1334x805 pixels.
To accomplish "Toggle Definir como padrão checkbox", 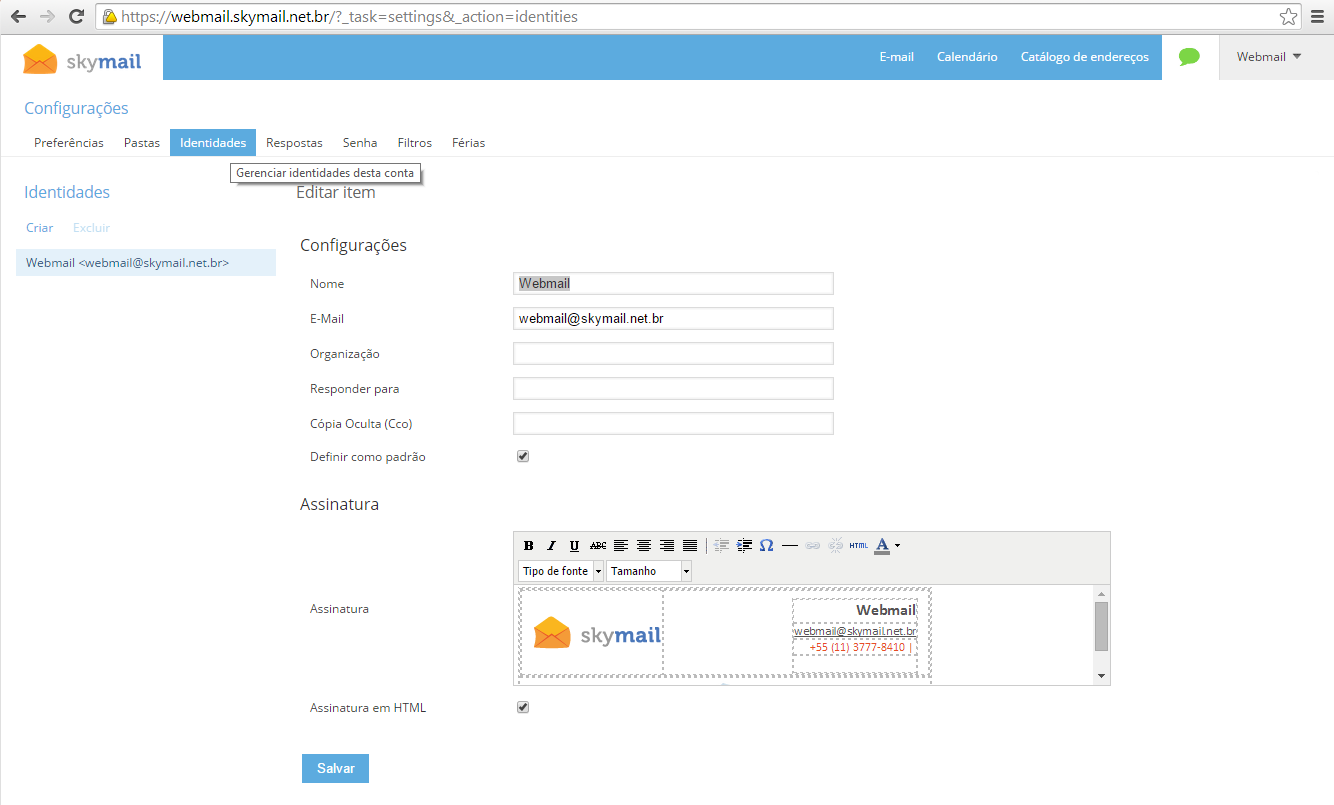I will point(522,456).
